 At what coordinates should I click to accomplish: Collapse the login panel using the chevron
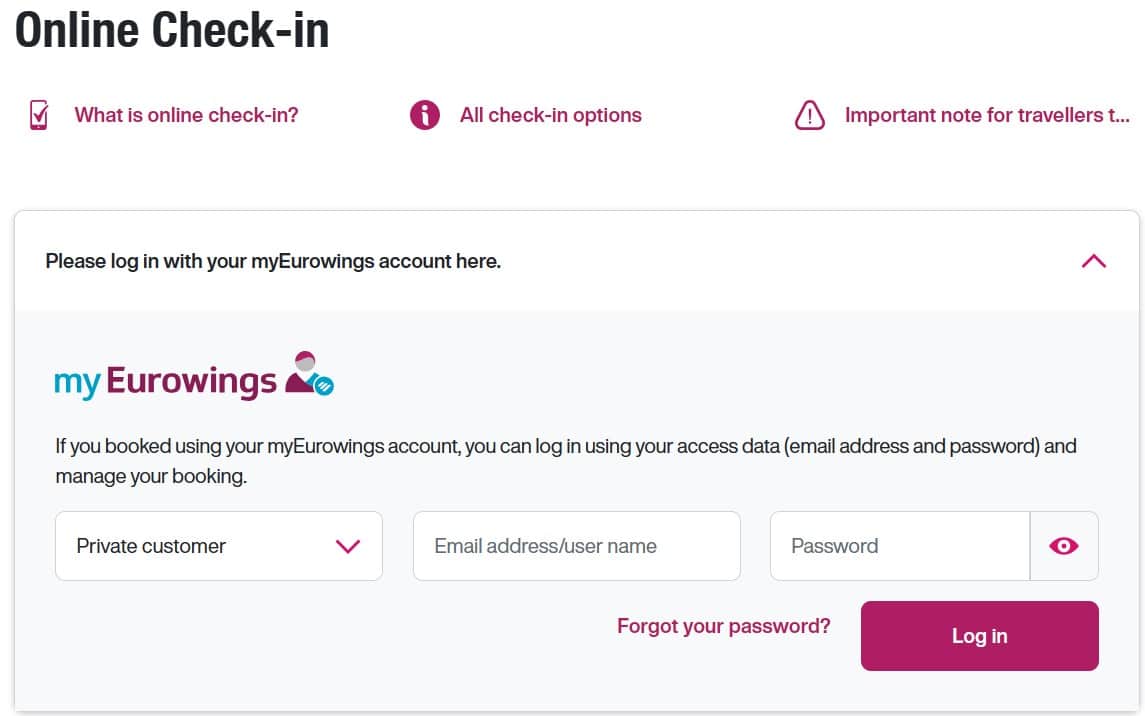click(1093, 261)
